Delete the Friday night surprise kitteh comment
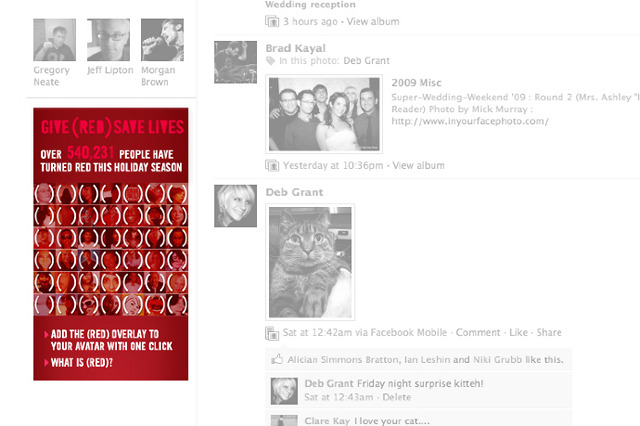The width and height of the screenshot is (640, 426). click(396, 397)
